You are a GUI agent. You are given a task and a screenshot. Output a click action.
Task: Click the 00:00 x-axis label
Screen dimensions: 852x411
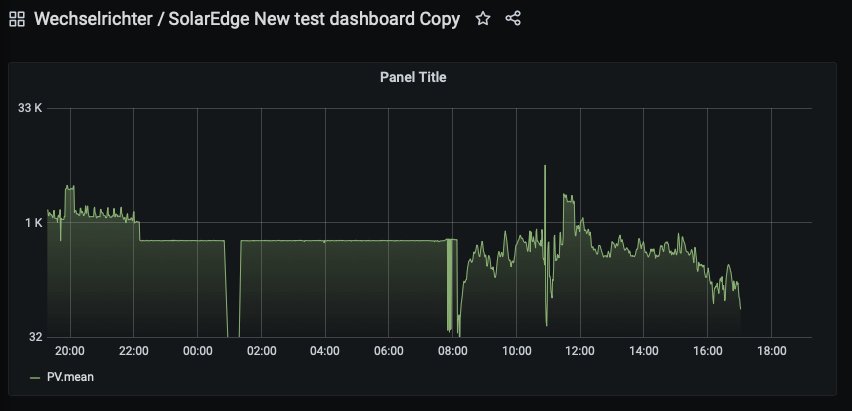(197, 351)
